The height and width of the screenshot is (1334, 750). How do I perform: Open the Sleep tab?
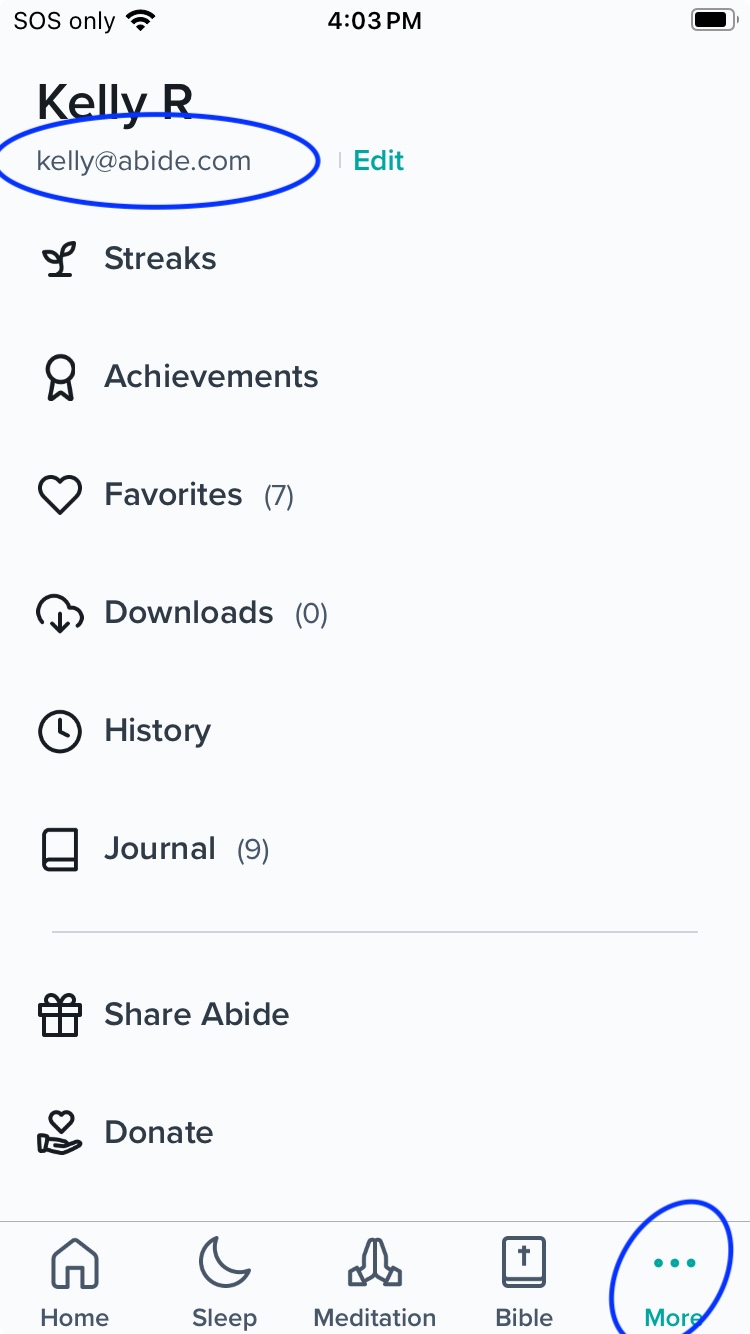224,1282
